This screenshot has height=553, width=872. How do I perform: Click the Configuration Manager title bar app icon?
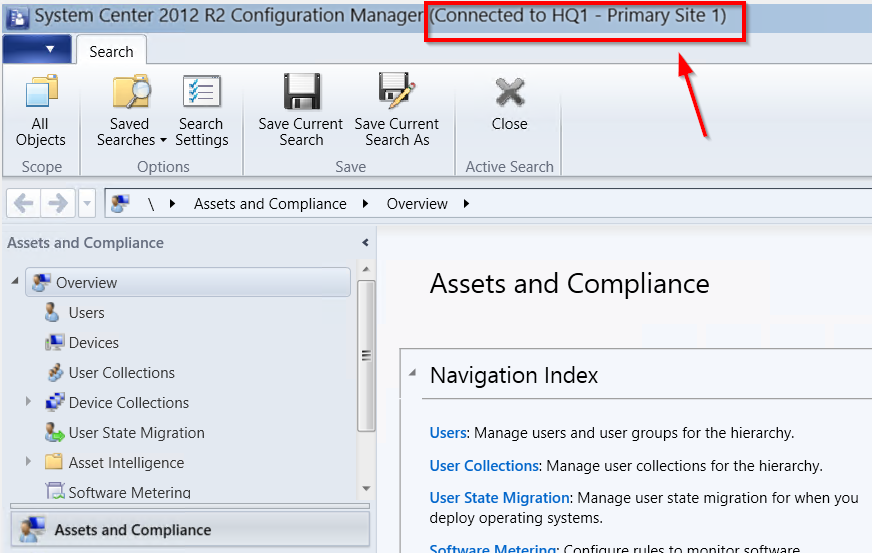point(17,17)
